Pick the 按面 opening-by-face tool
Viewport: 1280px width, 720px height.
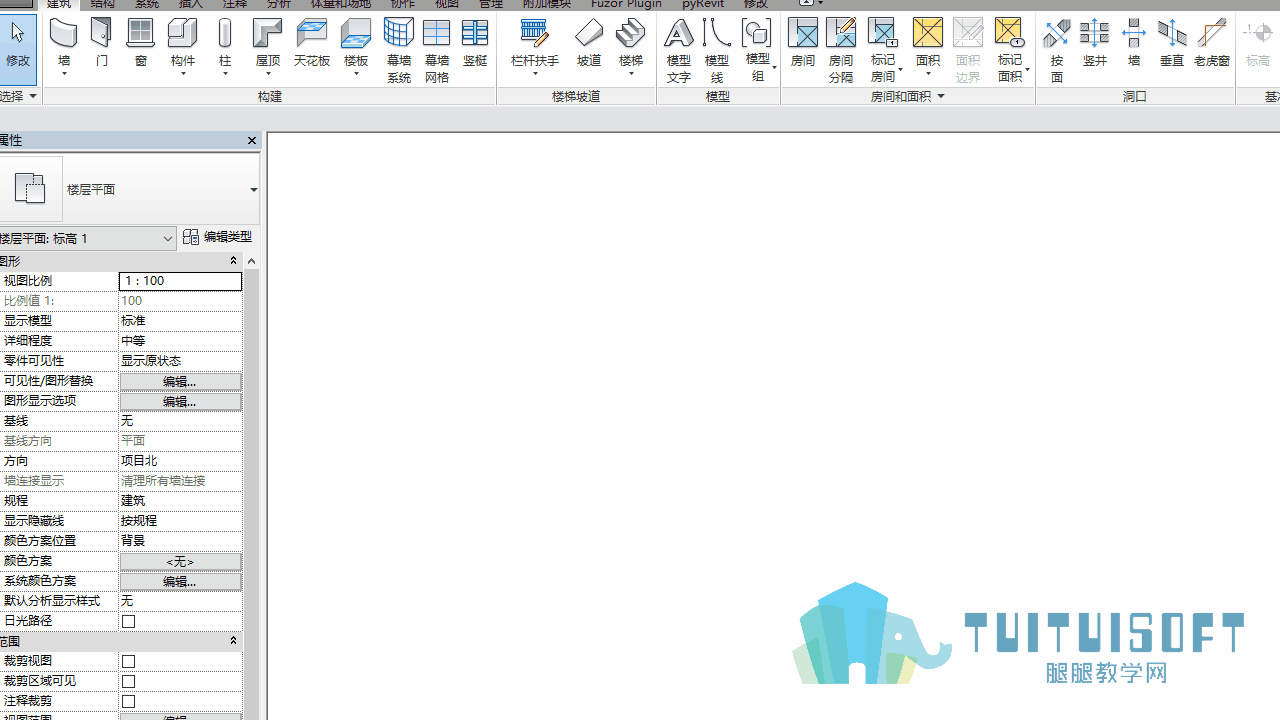point(1057,50)
